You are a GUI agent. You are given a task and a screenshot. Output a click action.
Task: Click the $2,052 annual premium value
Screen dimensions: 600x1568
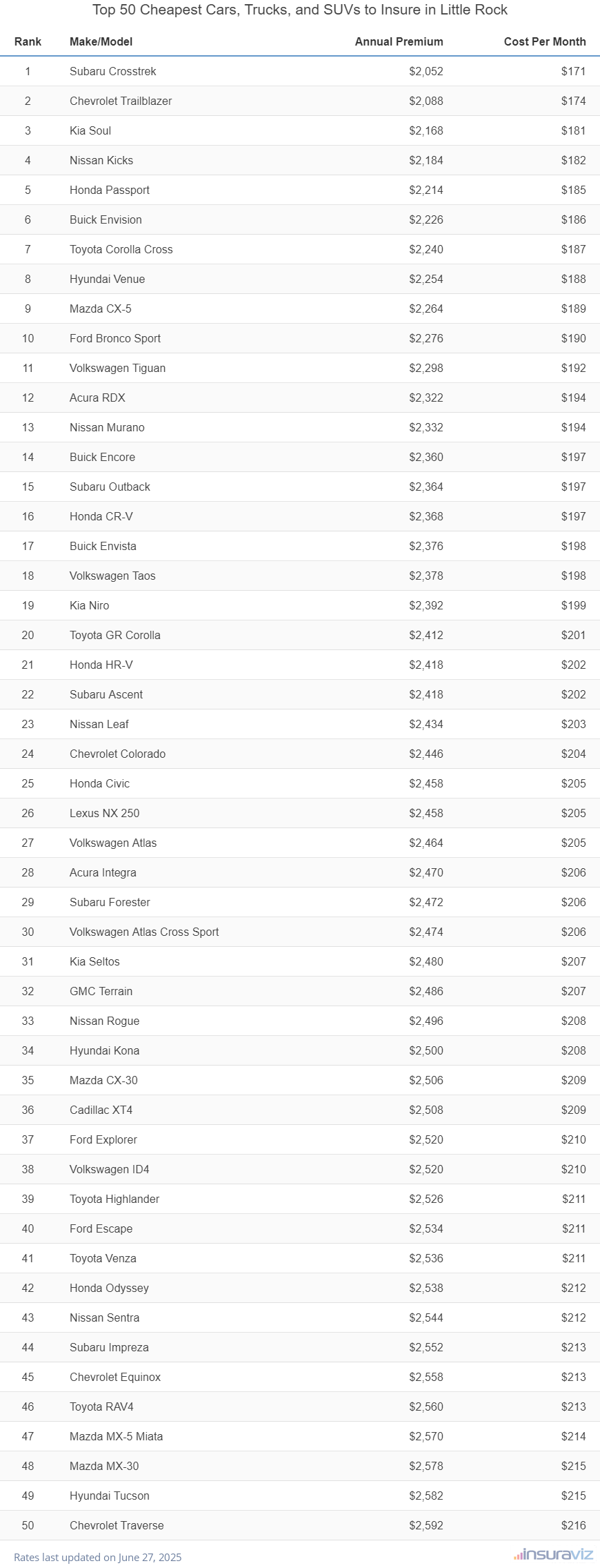click(426, 72)
